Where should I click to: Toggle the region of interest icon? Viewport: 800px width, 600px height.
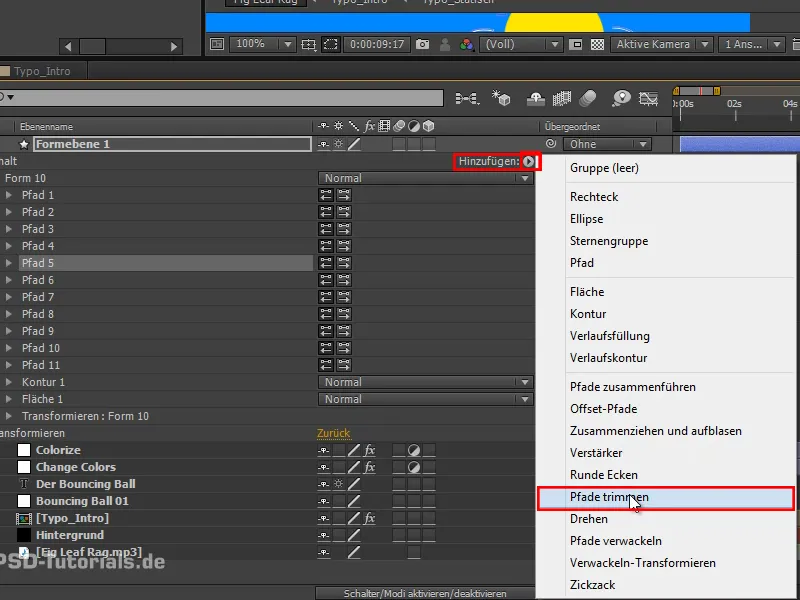576,44
